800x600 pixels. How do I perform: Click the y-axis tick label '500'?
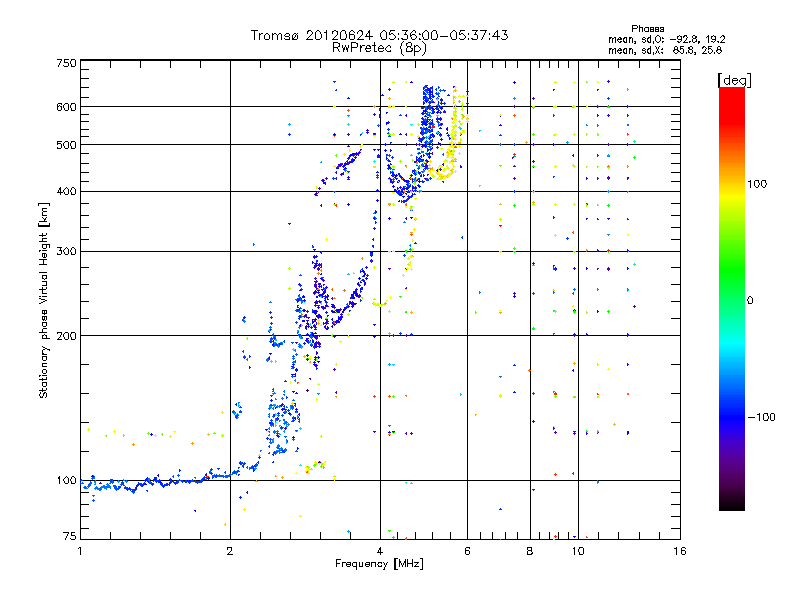pyautogui.click(x=66, y=145)
